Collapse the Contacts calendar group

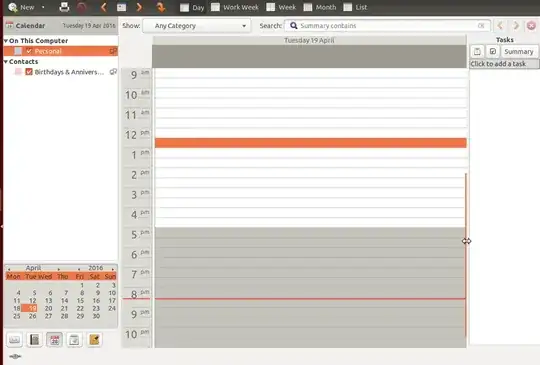6,62
